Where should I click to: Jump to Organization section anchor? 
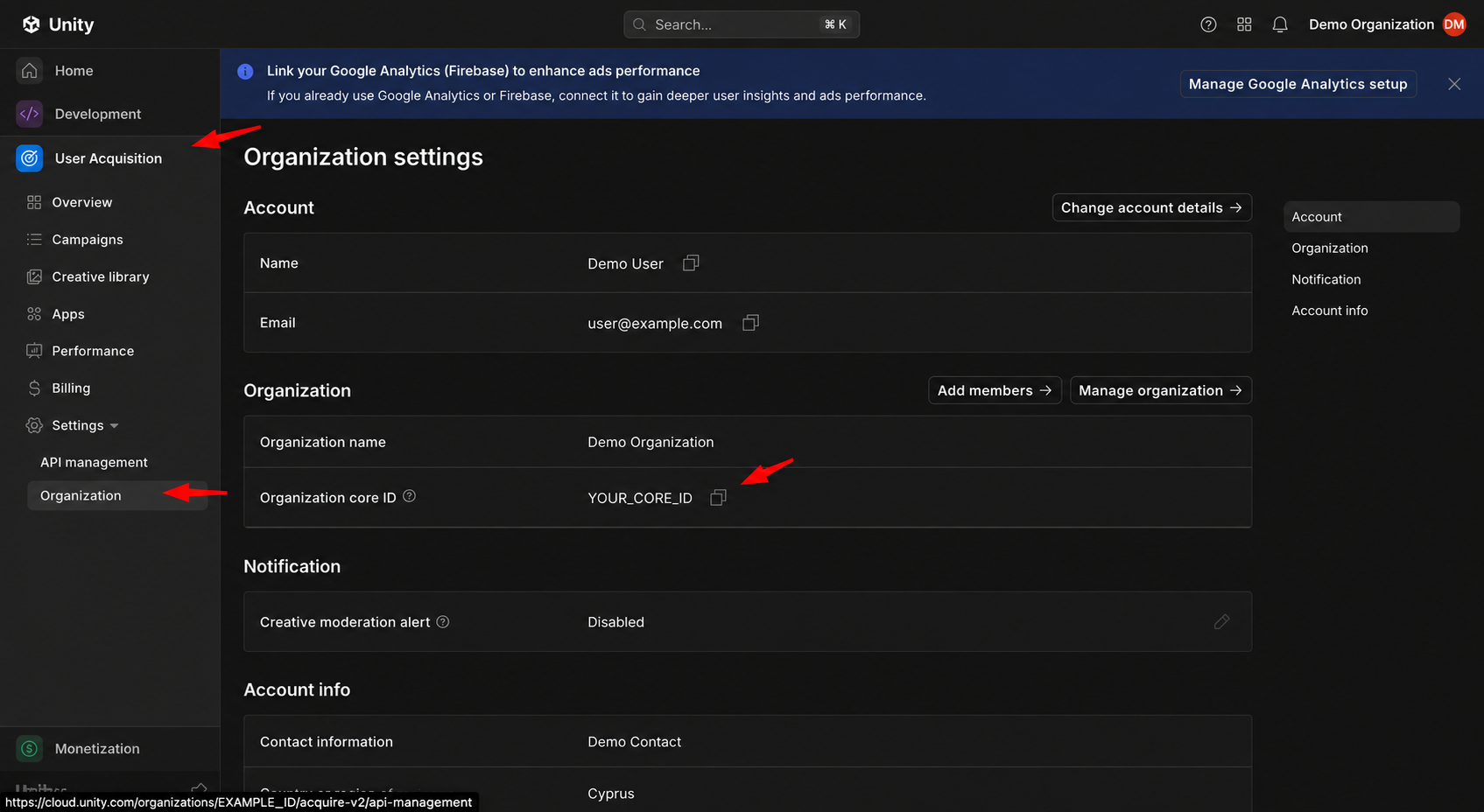click(x=1329, y=248)
